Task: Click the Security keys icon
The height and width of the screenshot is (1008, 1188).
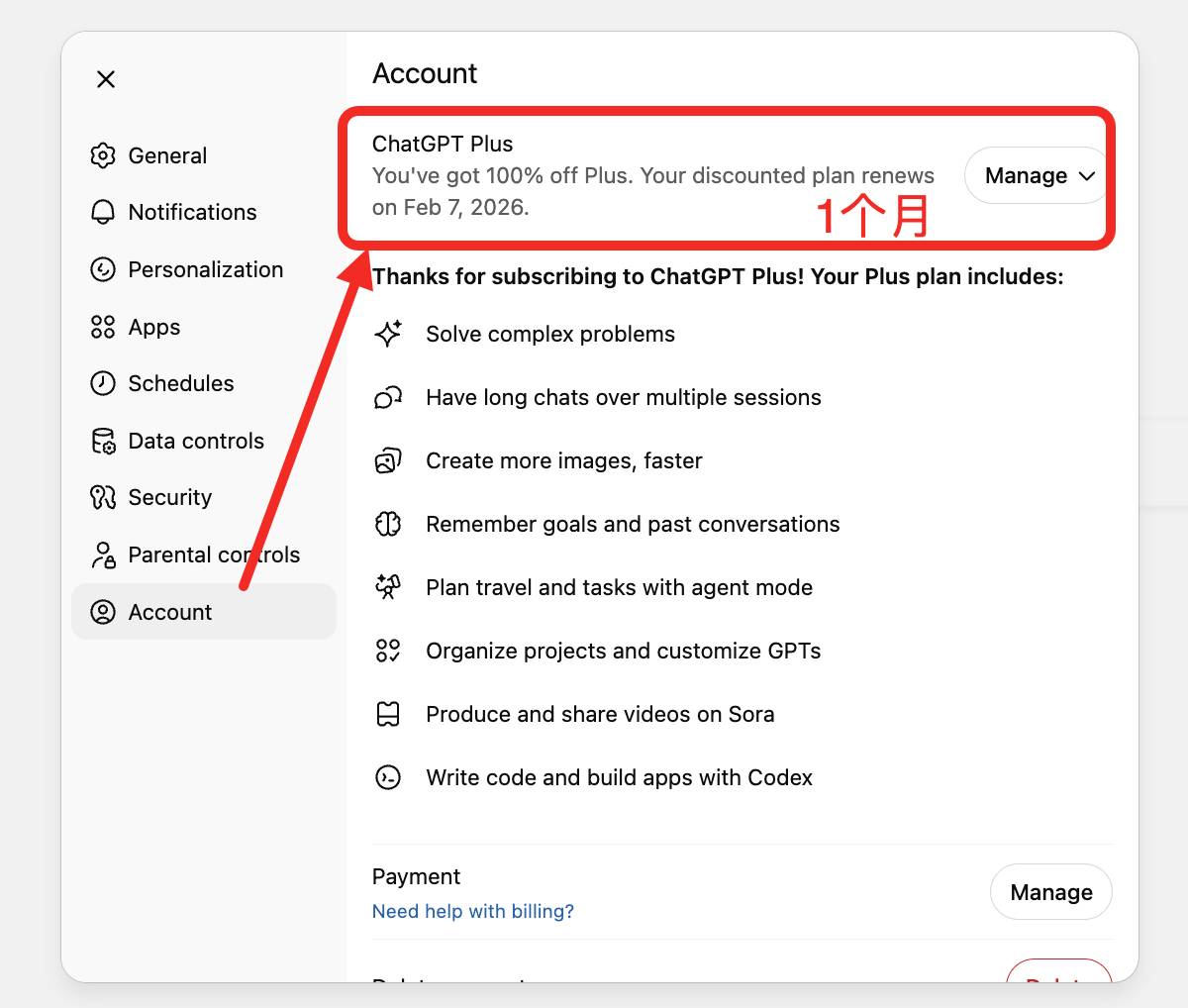Action: click(103, 497)
